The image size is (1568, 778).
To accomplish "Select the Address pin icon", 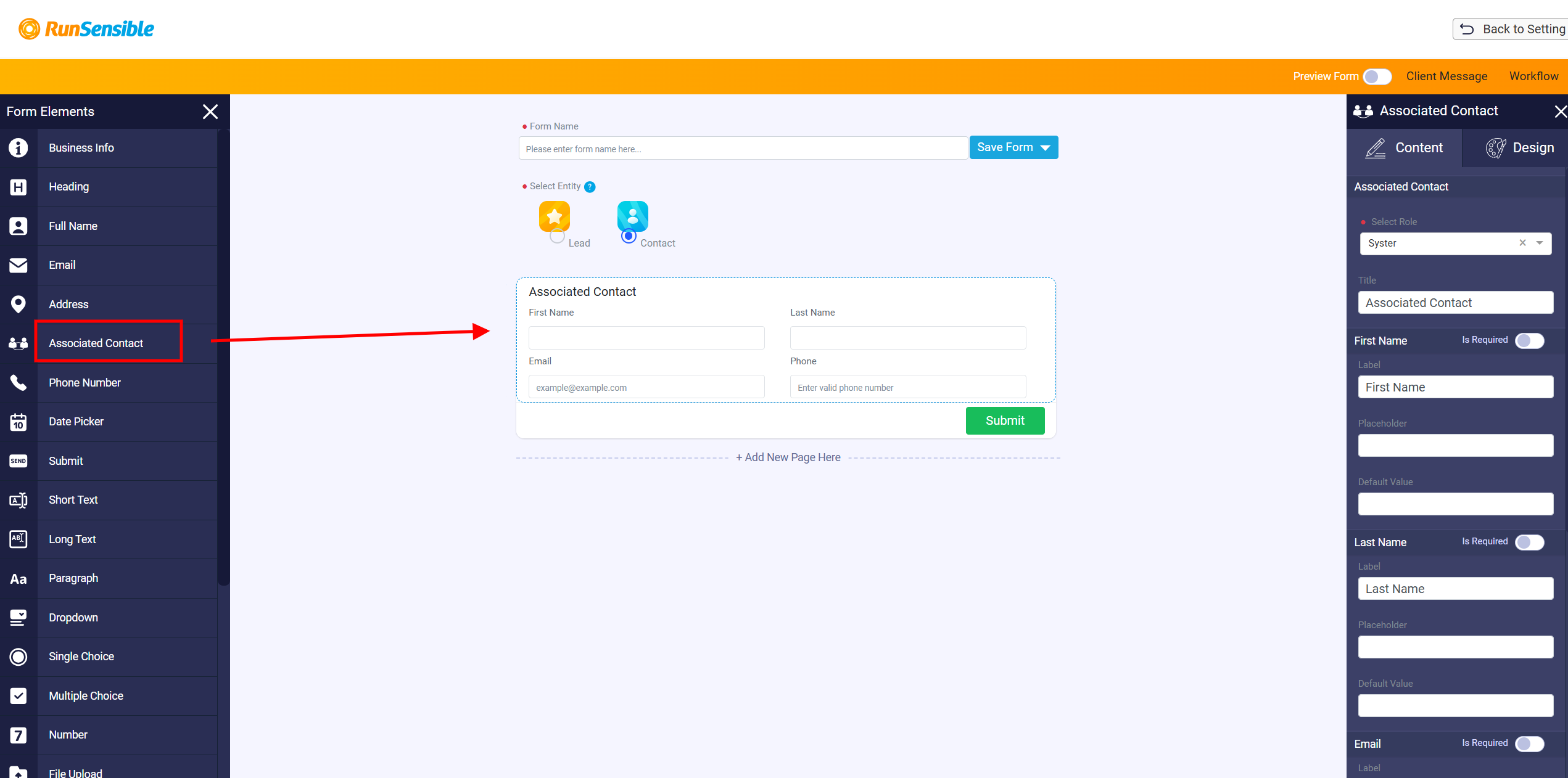I will tap(19, 304).
